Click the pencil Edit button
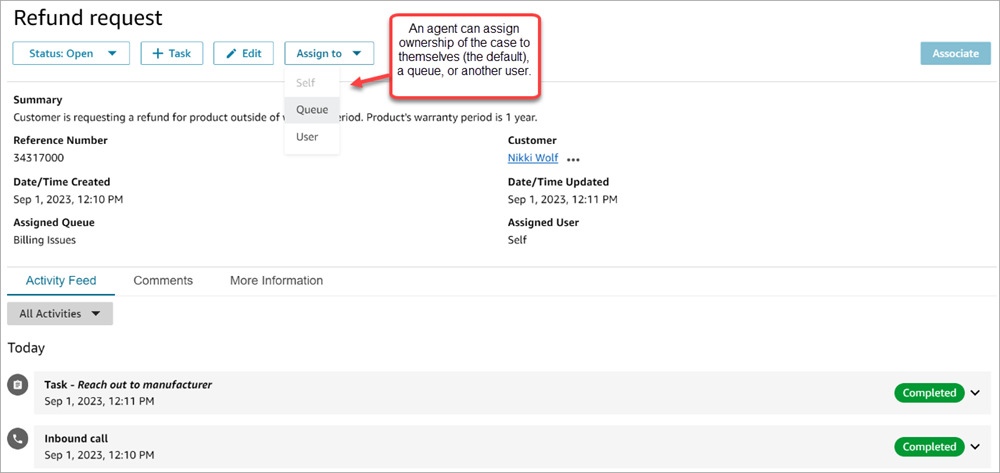The height and width of the screenshot is (473, 1000). pos(244,53)
